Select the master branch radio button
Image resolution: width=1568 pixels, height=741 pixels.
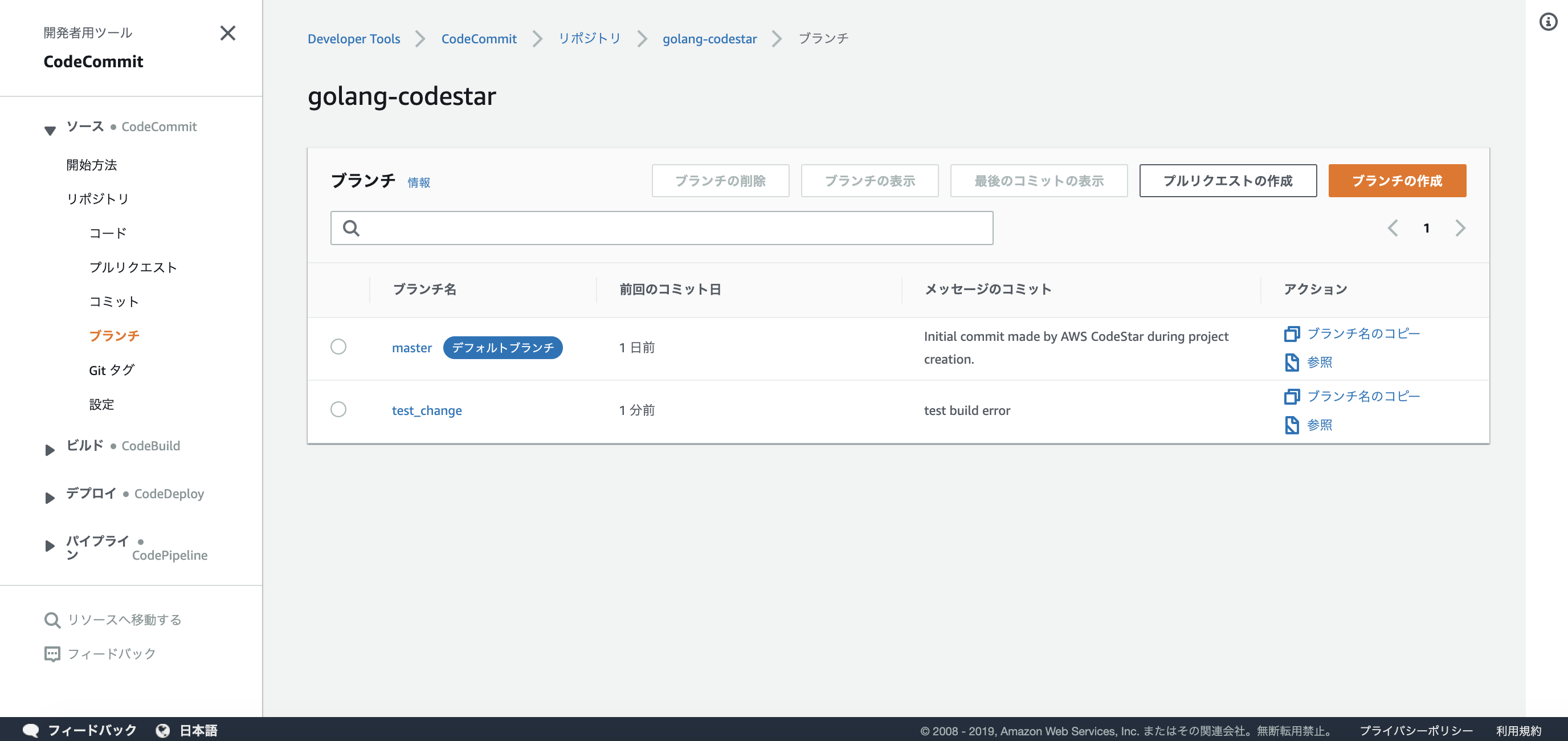[x=338, y=347]
